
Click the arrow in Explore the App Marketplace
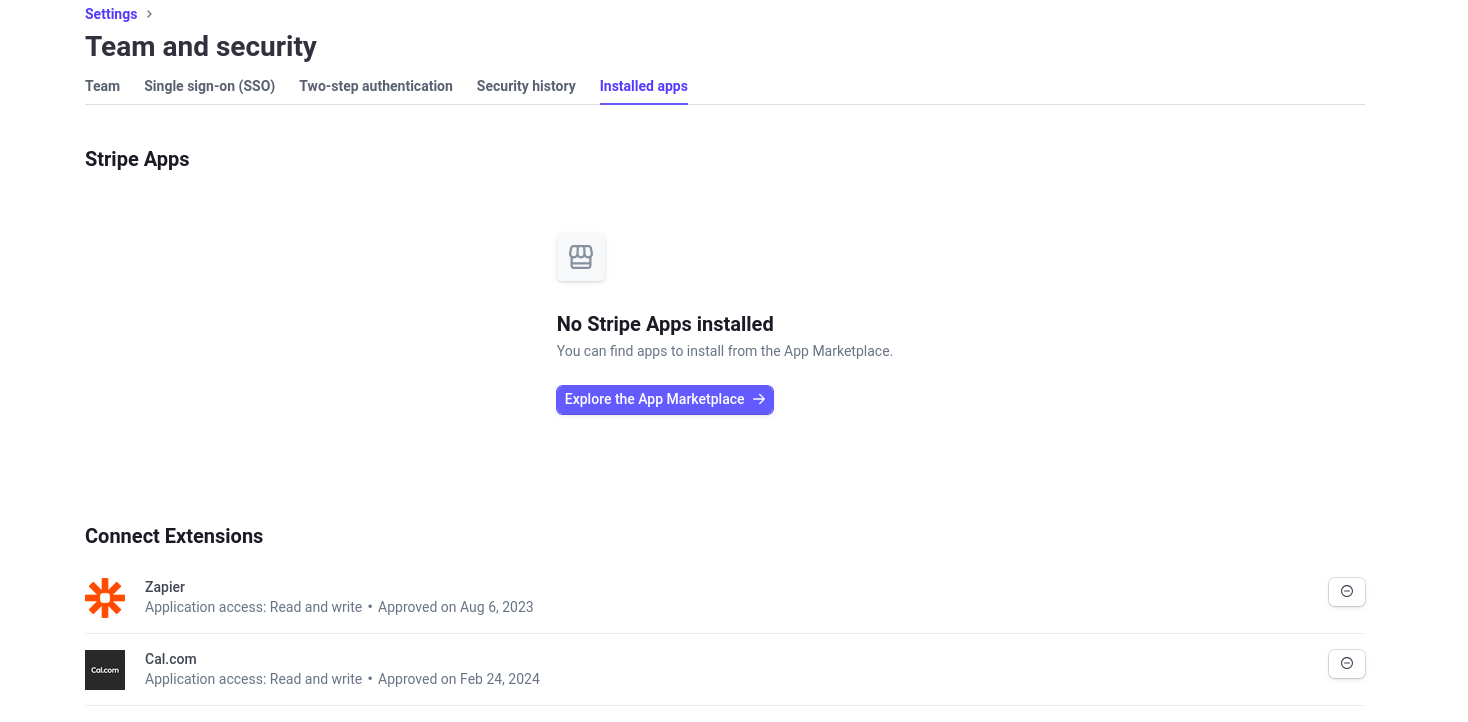point(759,400)
